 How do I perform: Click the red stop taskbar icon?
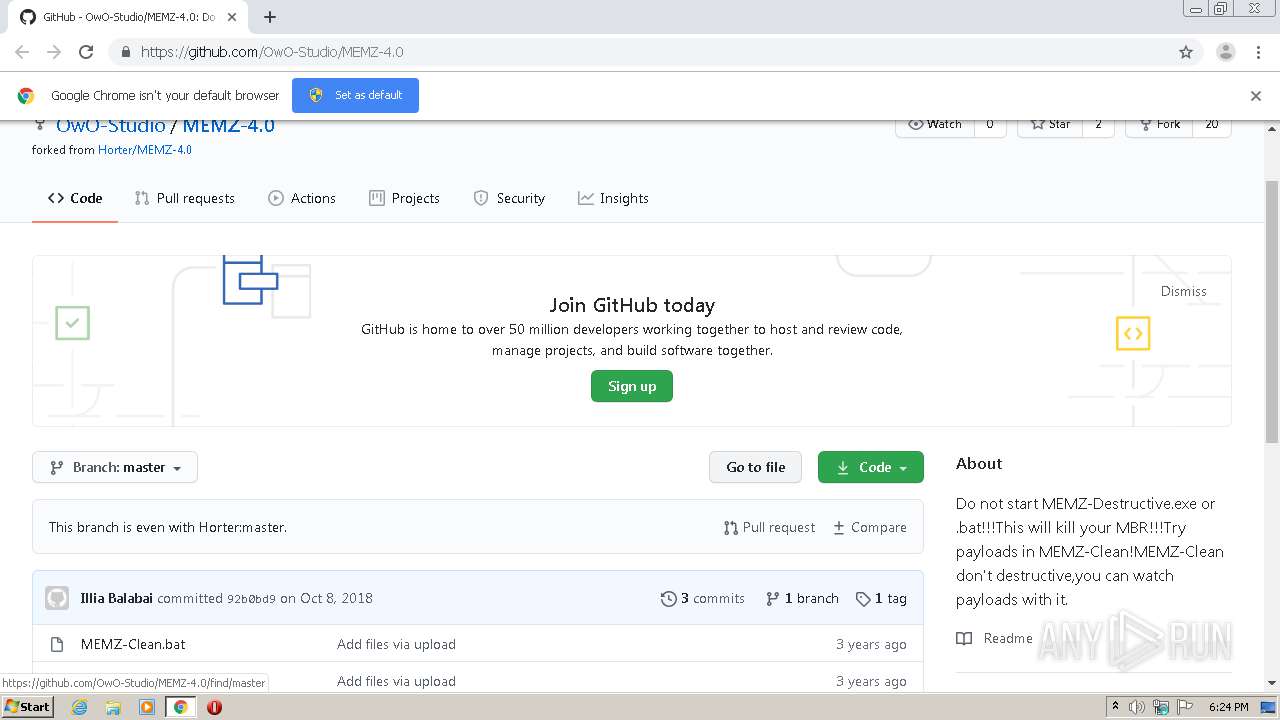(214, 707)
